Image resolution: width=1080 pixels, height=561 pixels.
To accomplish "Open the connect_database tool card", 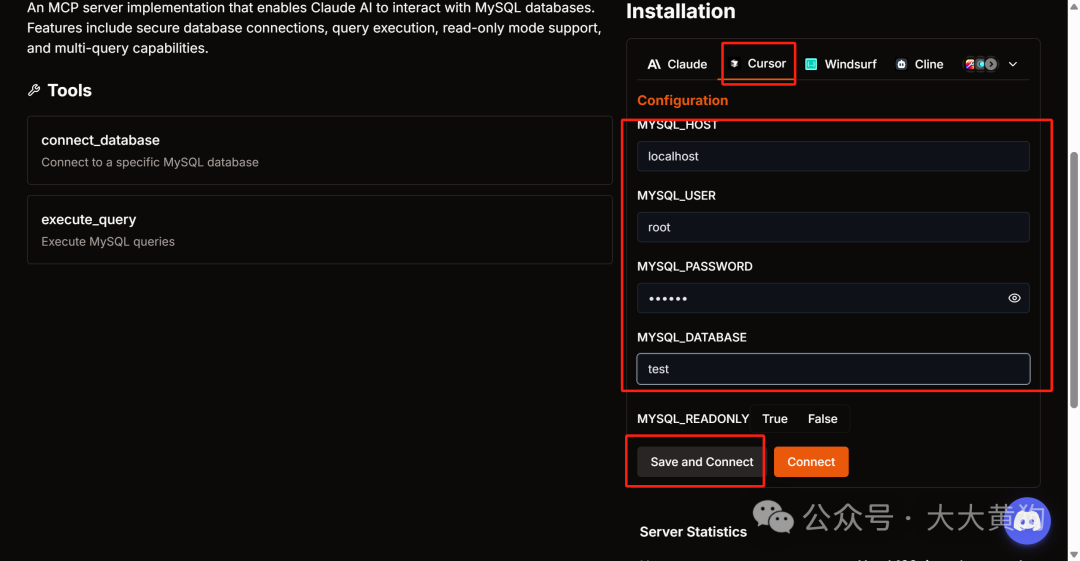I will coord(320,150).
